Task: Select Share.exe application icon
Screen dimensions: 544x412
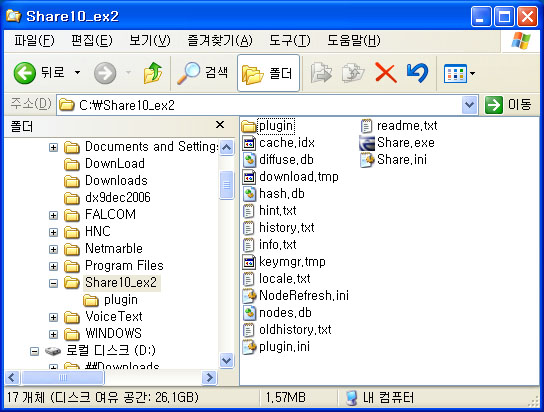Action: (367, 143)
